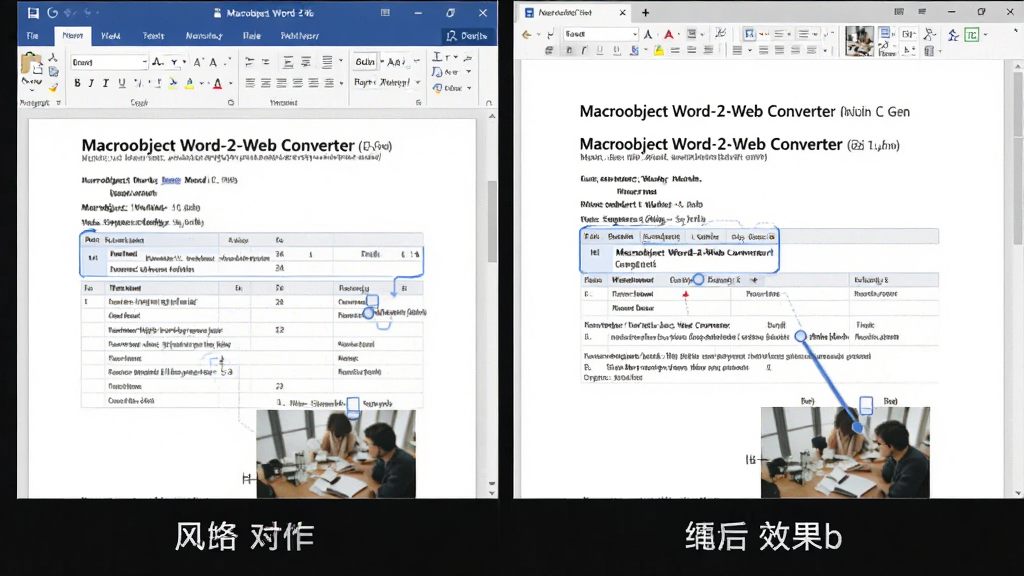This screenshot has width=1024, height=576.
Task: Click the photo thumbnail in right window toolbar
Action: pos(859,41)
